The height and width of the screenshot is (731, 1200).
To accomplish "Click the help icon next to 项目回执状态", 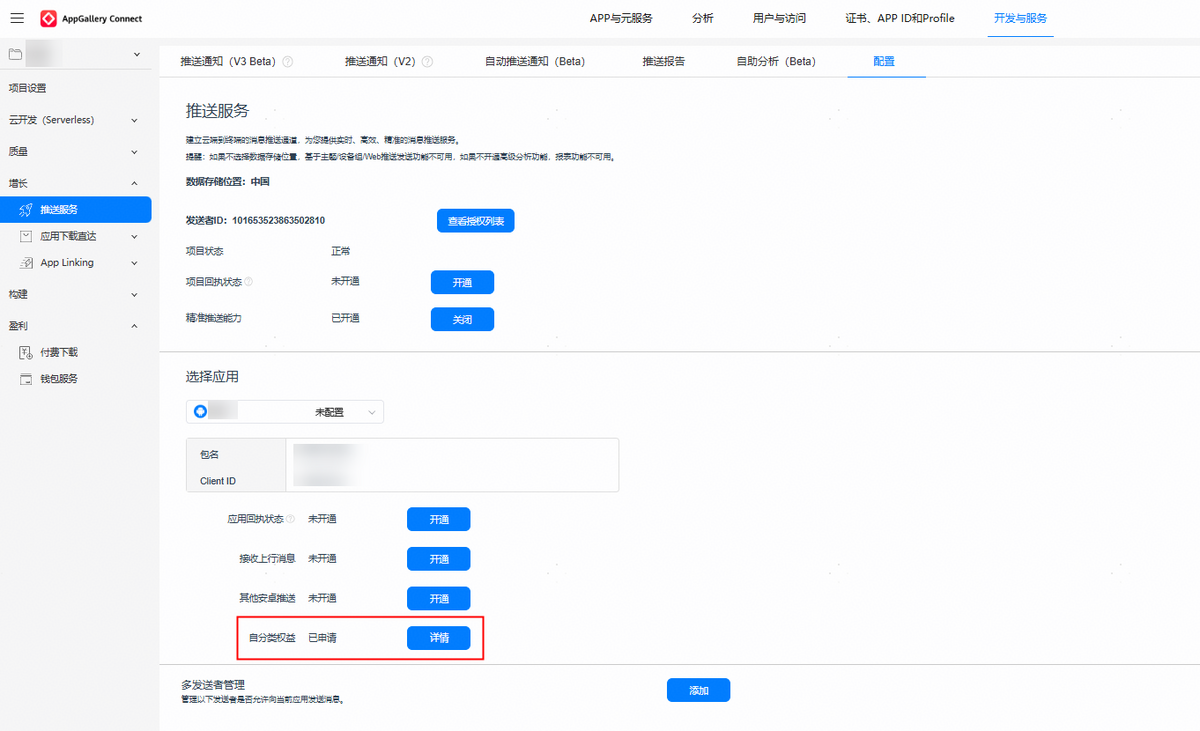I will coord(249,282).
